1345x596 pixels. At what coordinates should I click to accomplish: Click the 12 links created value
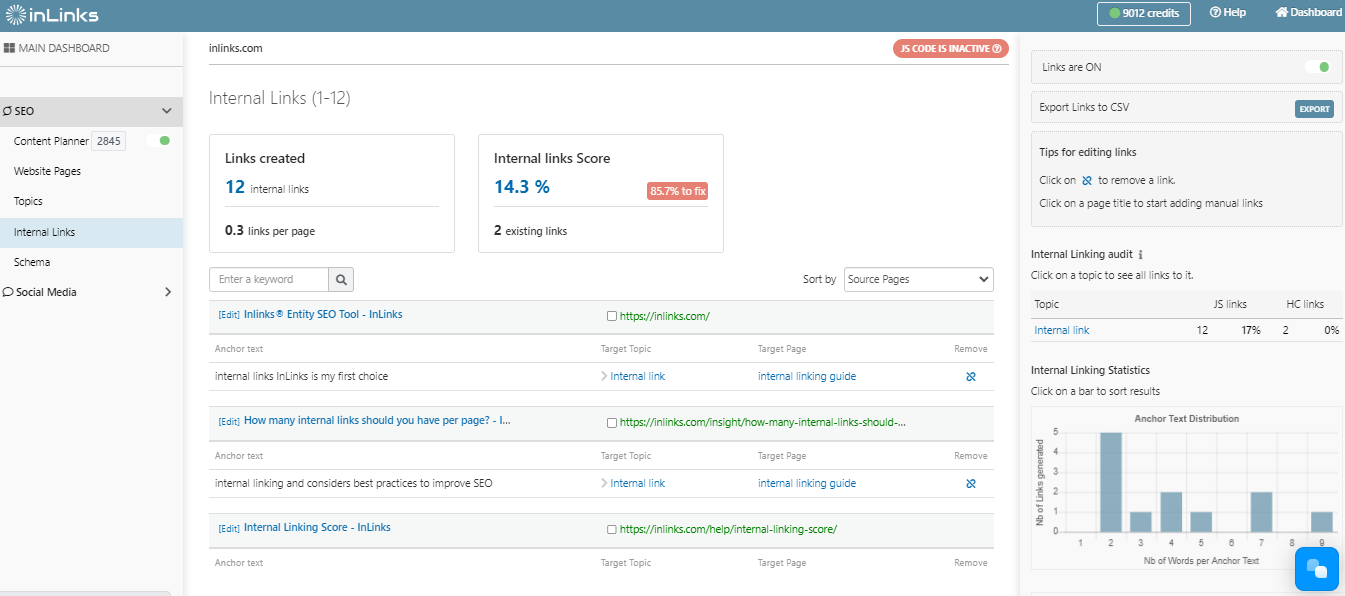click(235, 186)
